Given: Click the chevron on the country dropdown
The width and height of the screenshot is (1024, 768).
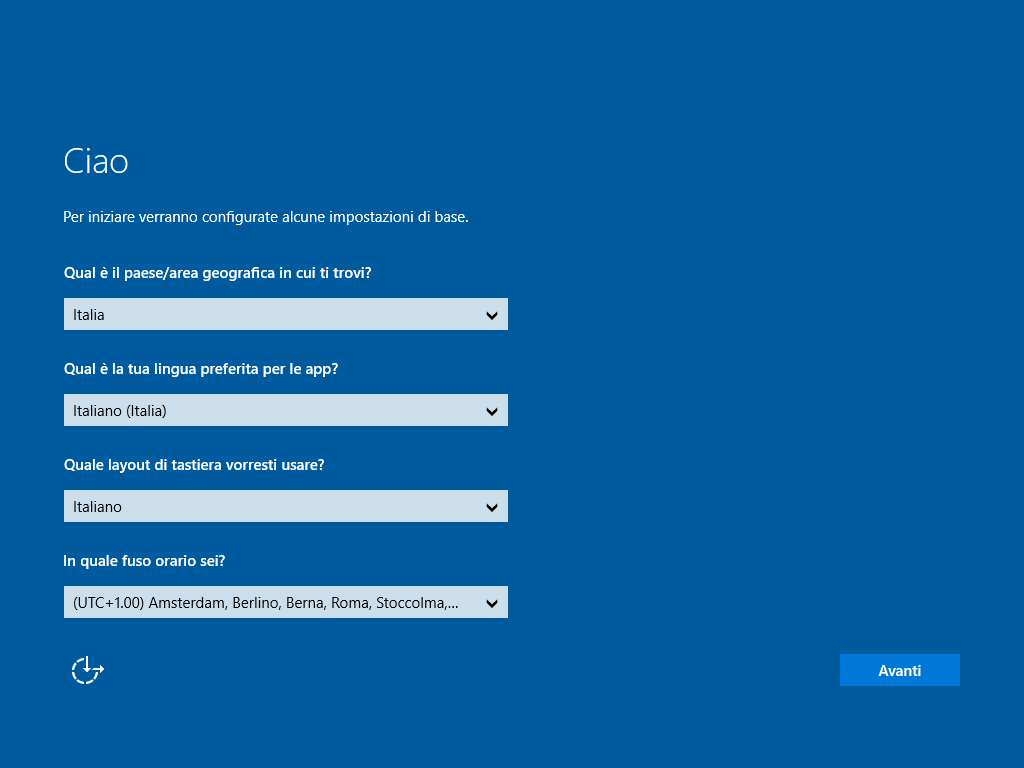Looking at the screenshot, I should tap(491, 314).
